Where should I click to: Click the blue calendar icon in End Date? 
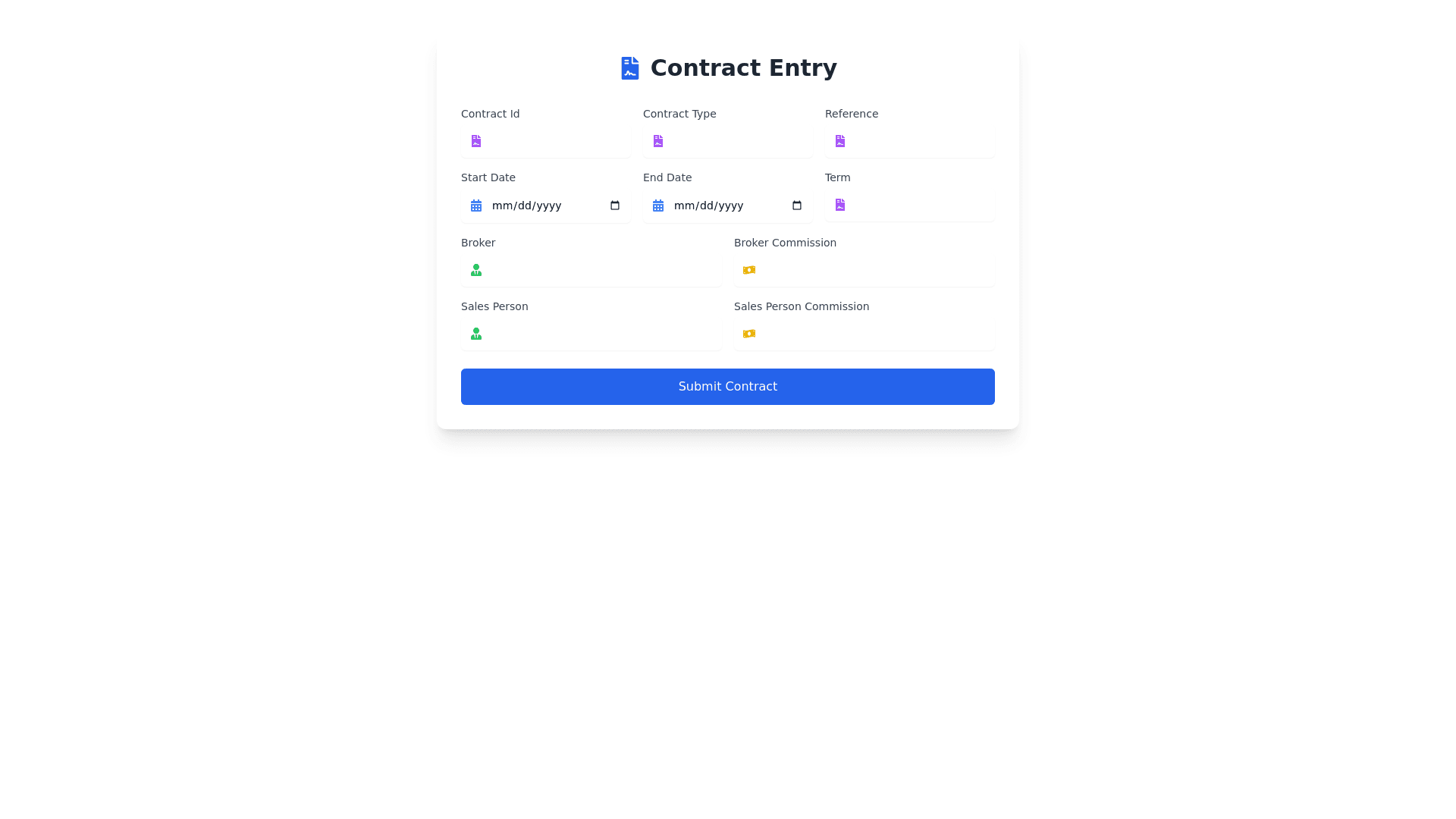[x=657, y=206]
